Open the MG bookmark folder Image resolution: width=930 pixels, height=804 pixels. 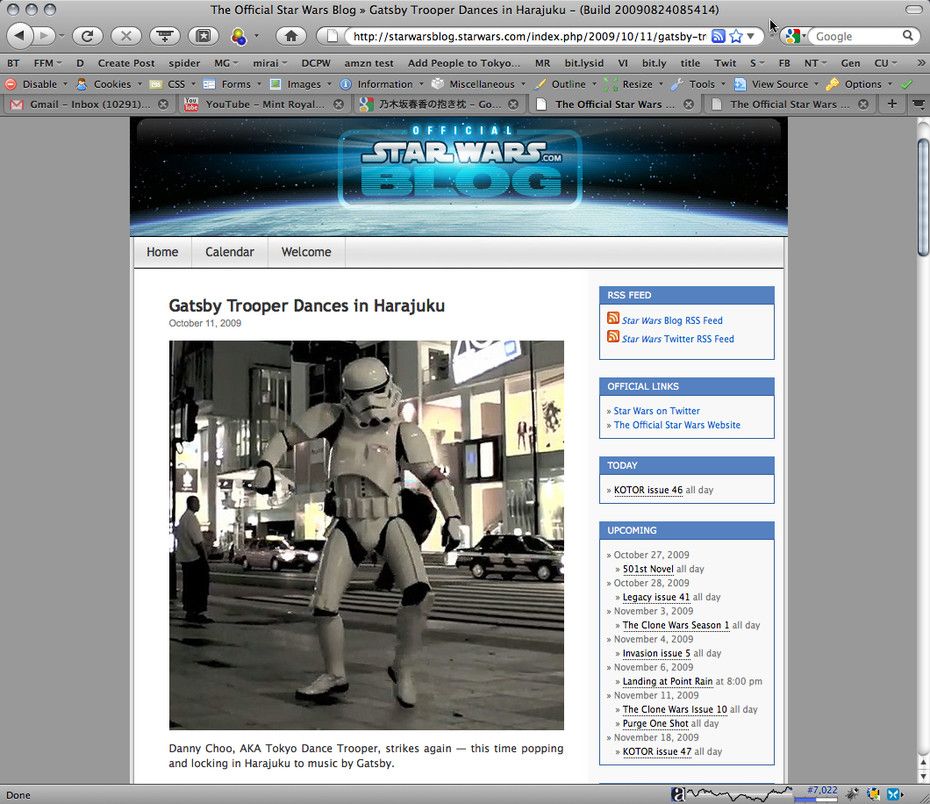click(226, 63)
